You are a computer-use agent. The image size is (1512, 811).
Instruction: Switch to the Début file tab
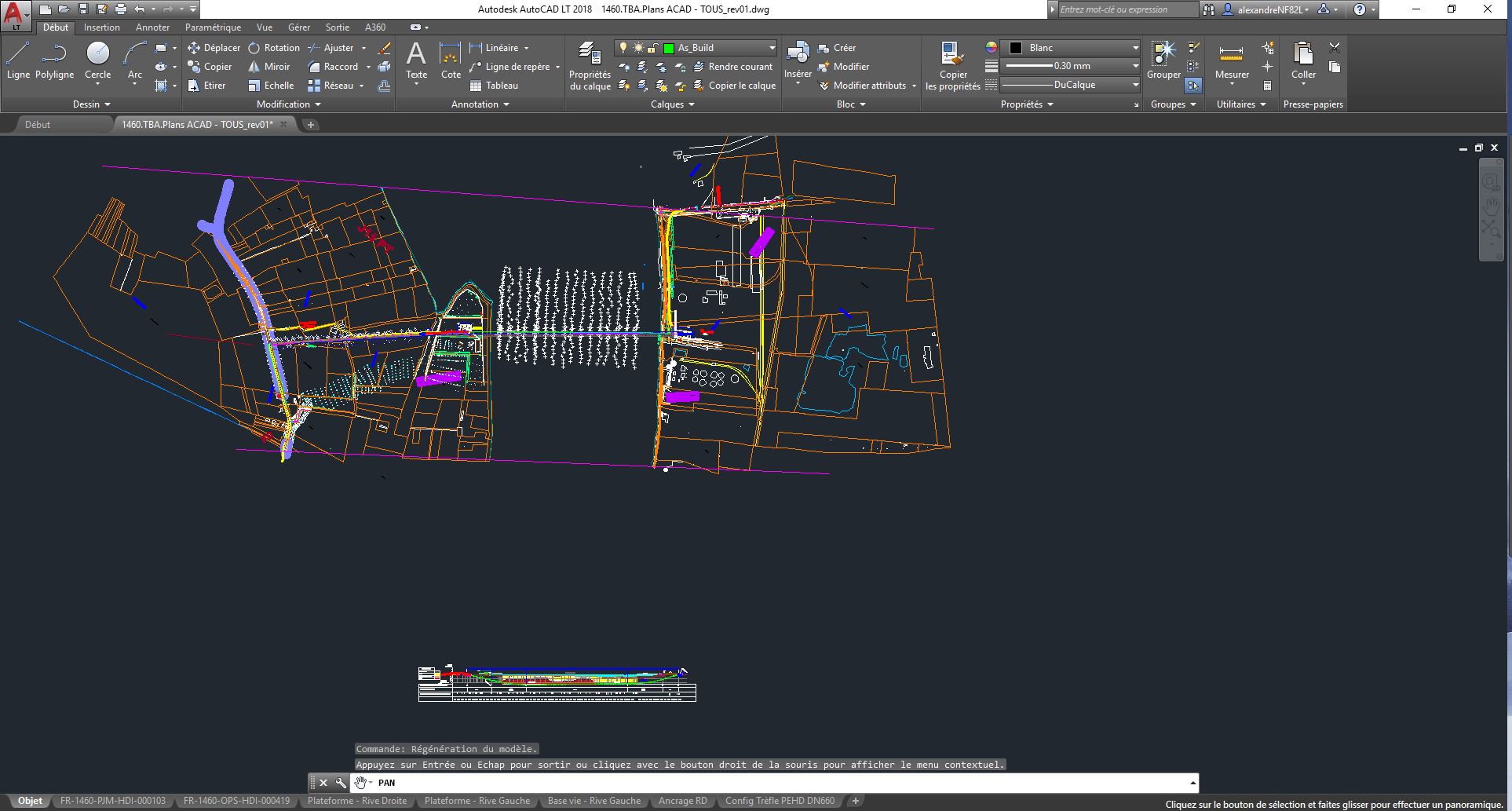pos(38,125)
